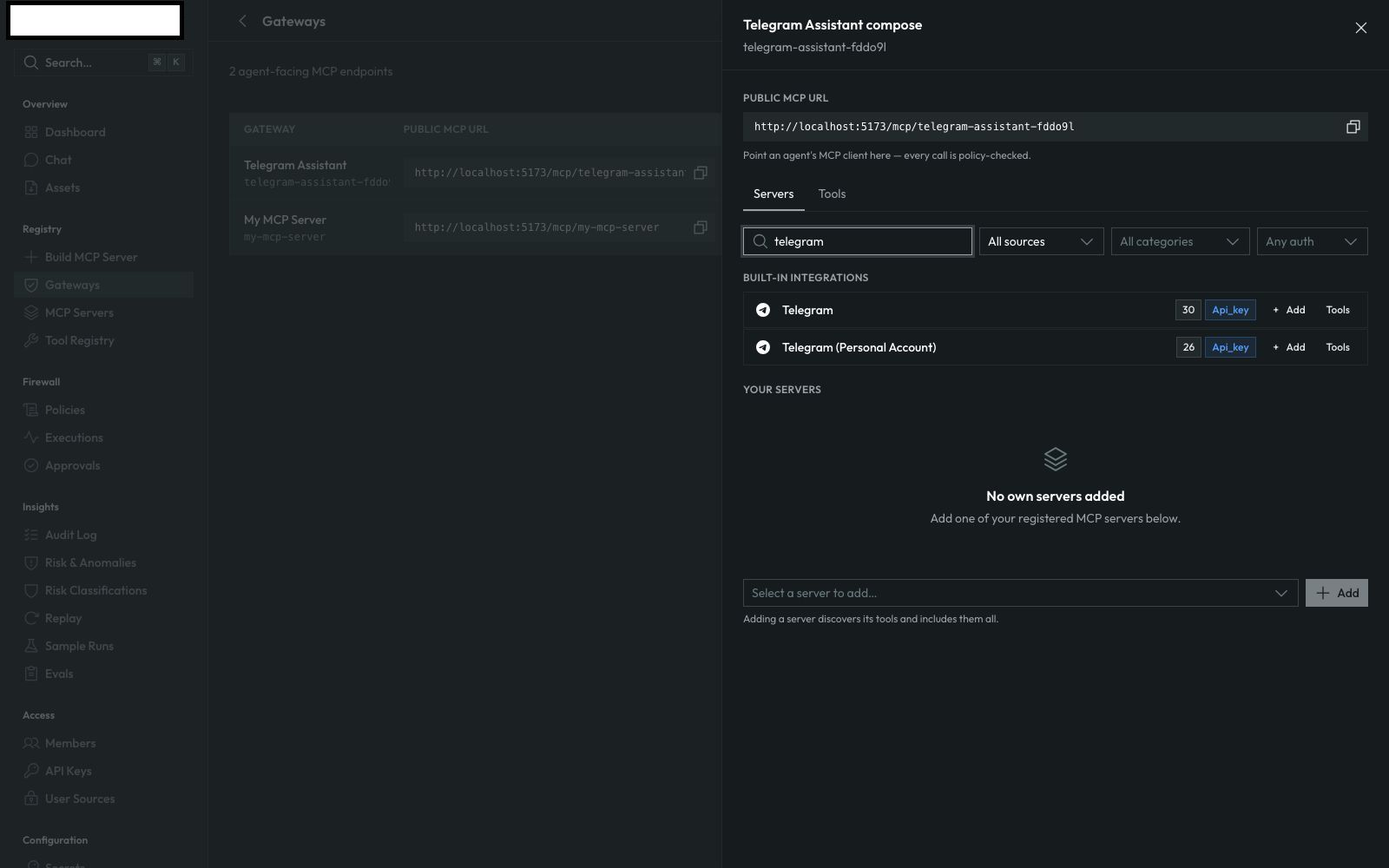Add Telegram (Personal Account) integration
This screenshot has height=868, width=1389.
1289,347
